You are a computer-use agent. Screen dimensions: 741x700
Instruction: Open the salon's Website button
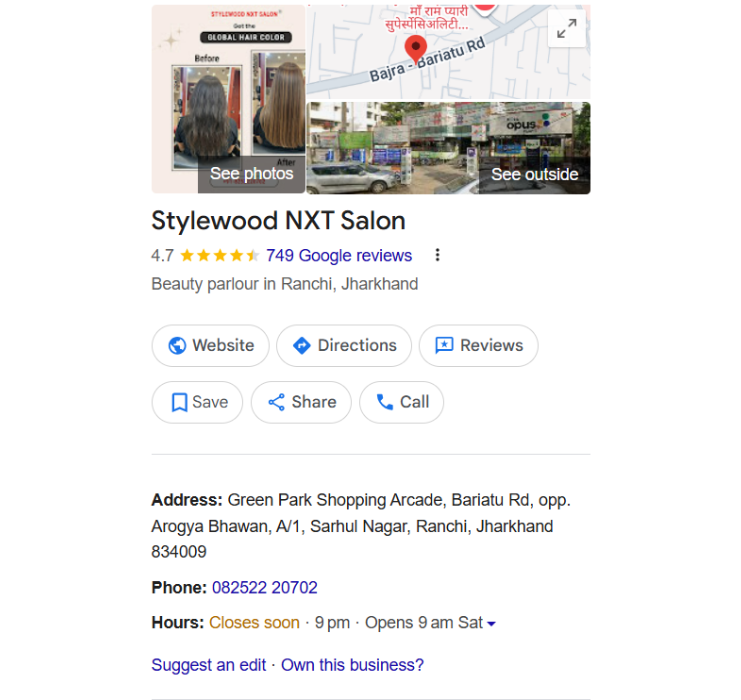pyautogui.click(x=211, y=345)
